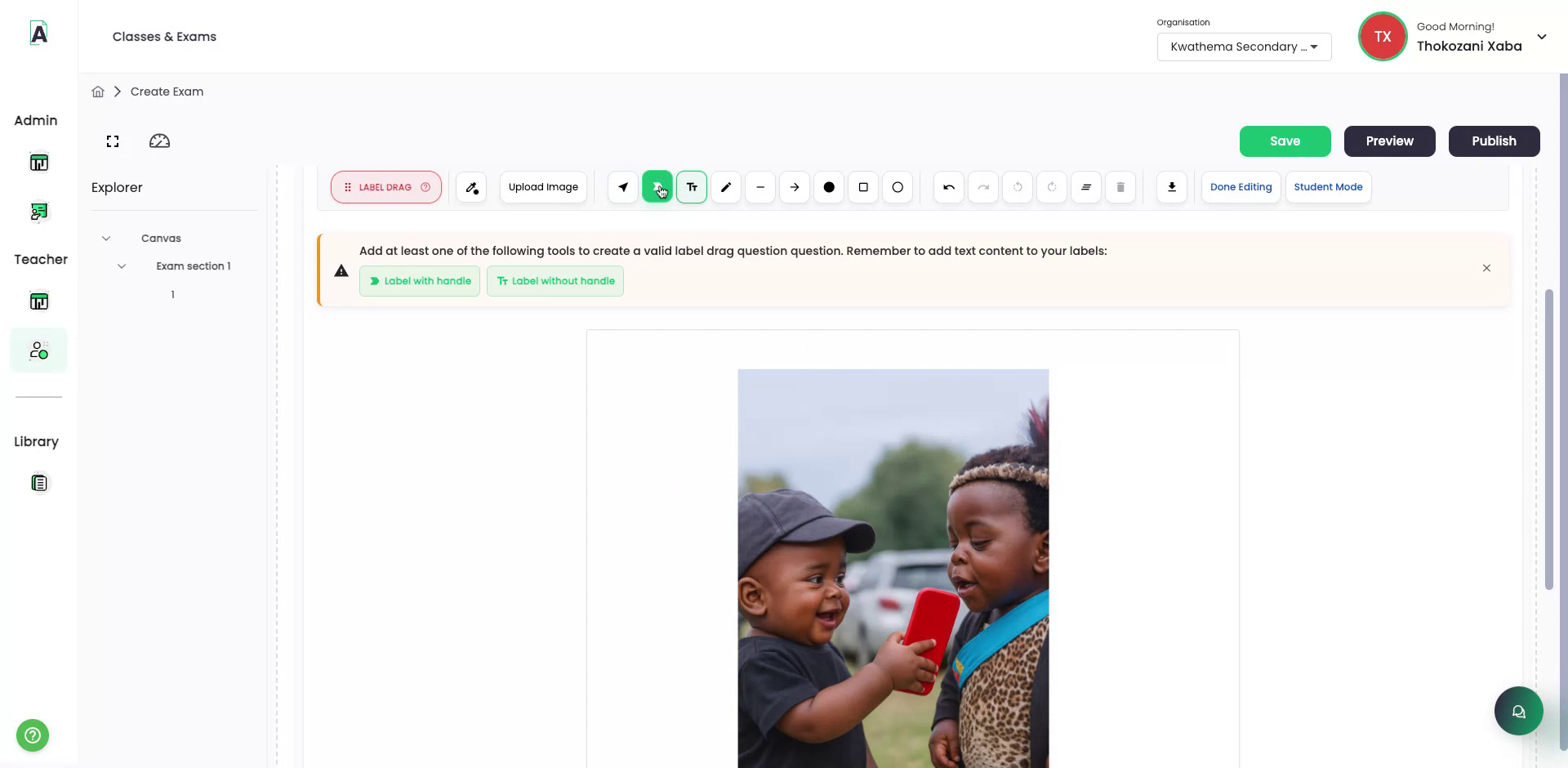Collapse the Canvas tree node
The width and height of the screenshot is (1568, 768).
(x=106, y=238)
